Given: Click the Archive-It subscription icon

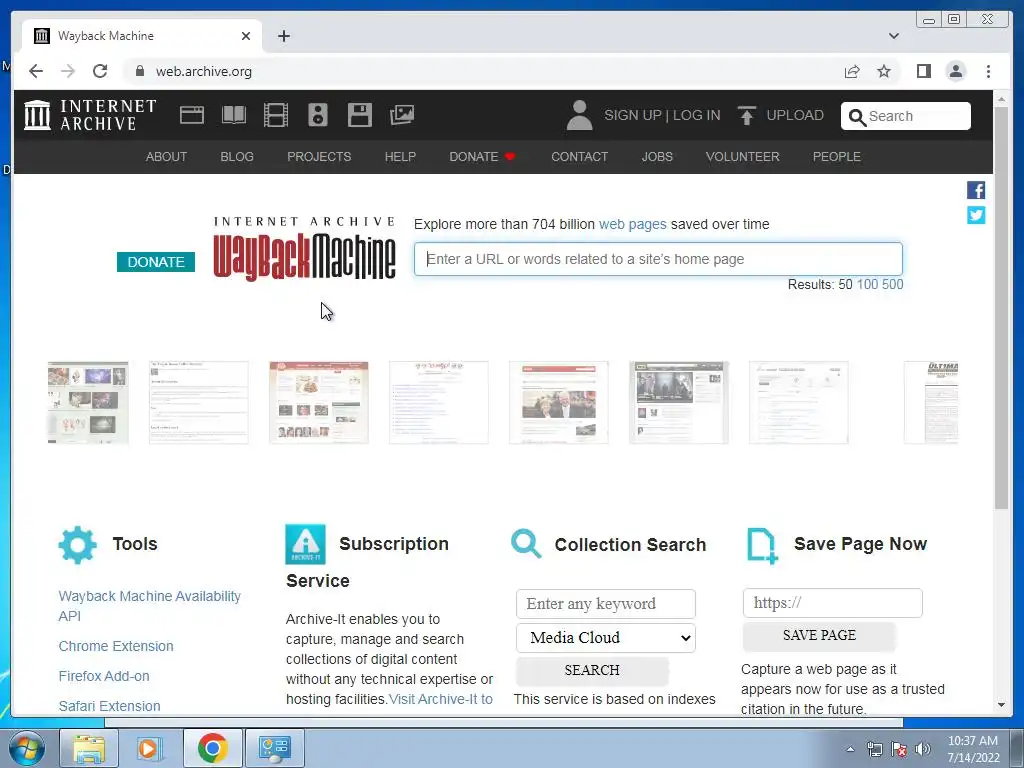Looking at the screenshot, I should [305, 544].
